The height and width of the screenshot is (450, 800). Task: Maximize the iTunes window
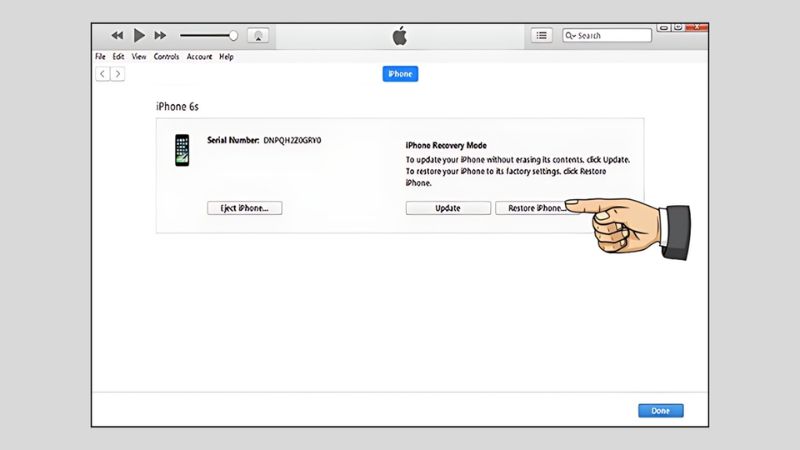[x=678, y=28]
